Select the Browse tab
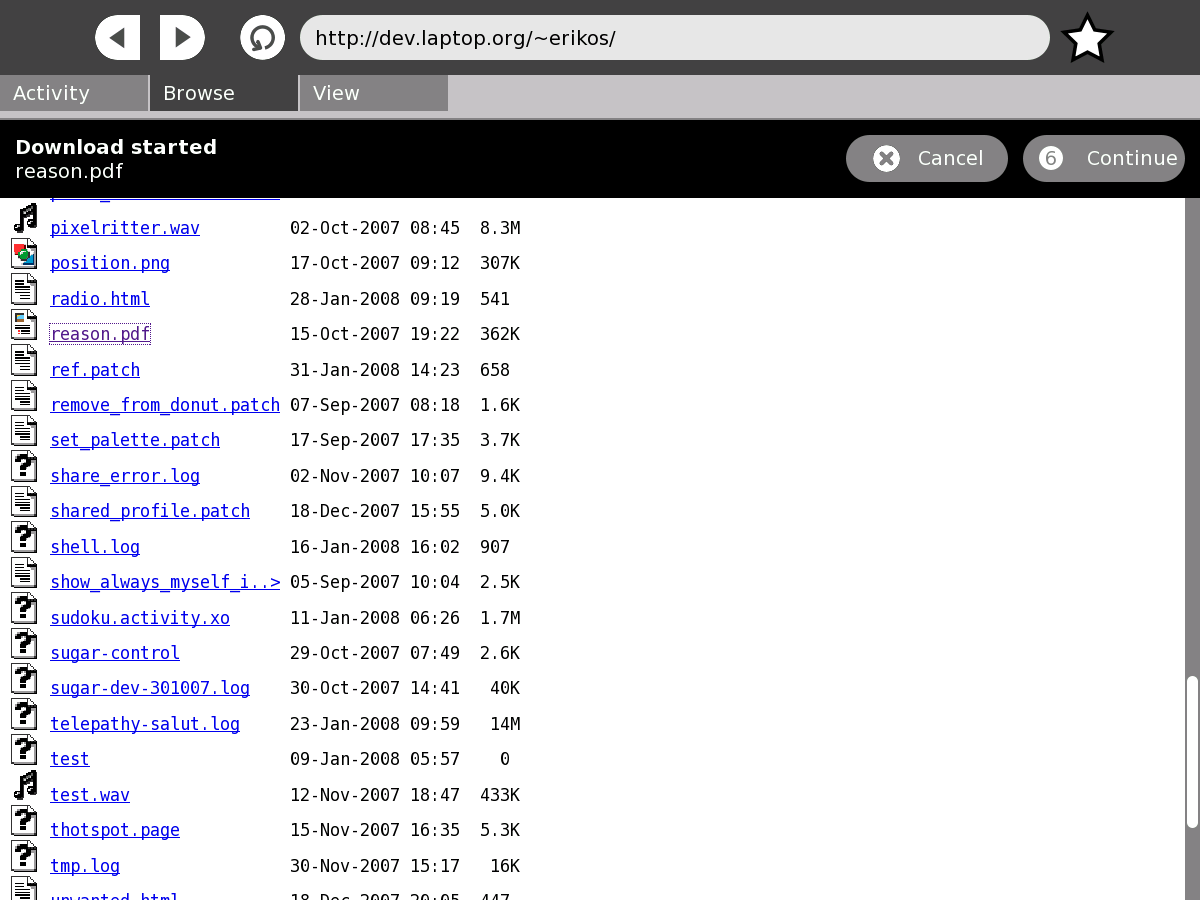 pyautogui.click(x=224, y=93)
